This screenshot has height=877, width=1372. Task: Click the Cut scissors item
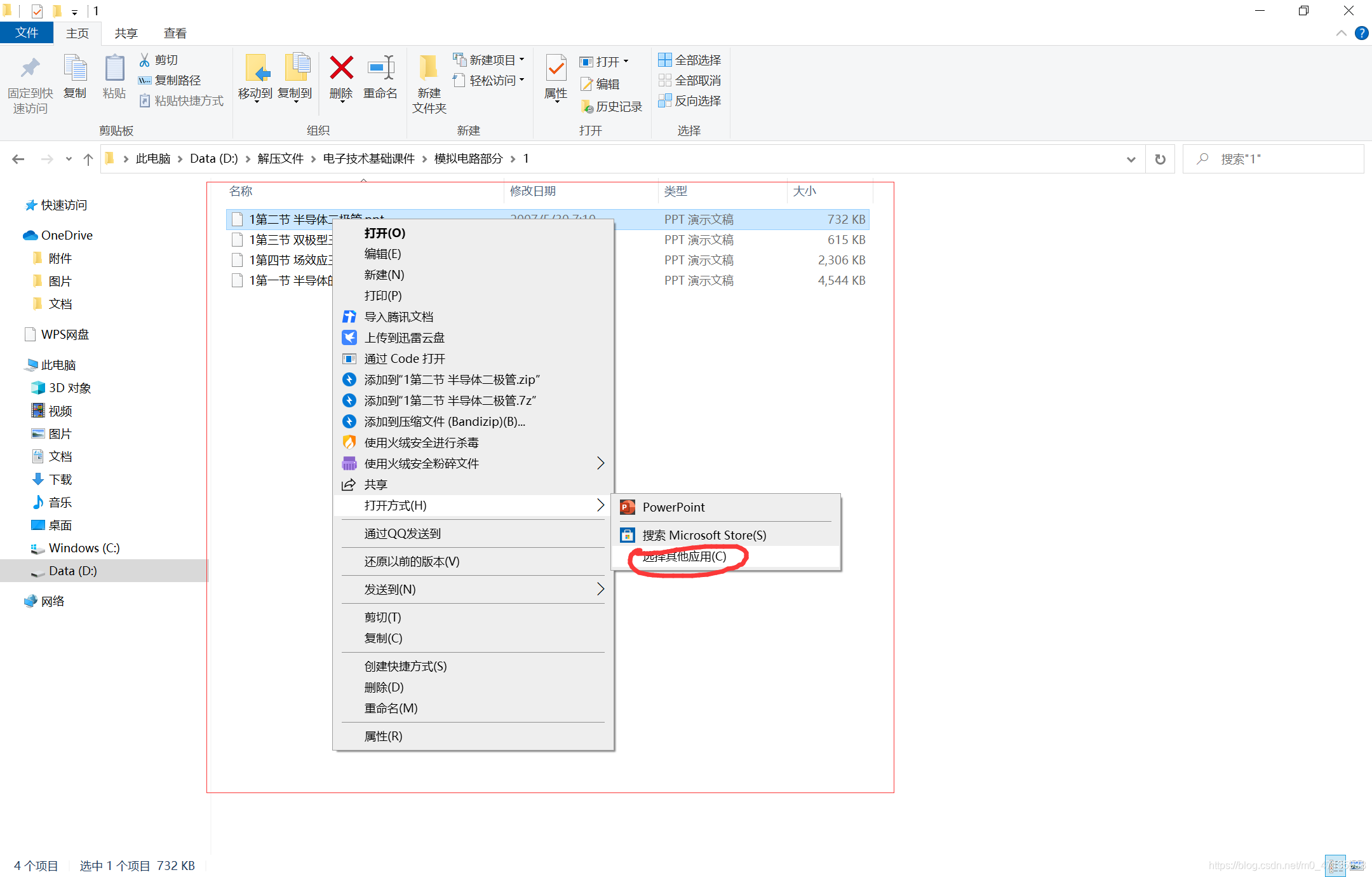tap(159, 60)
